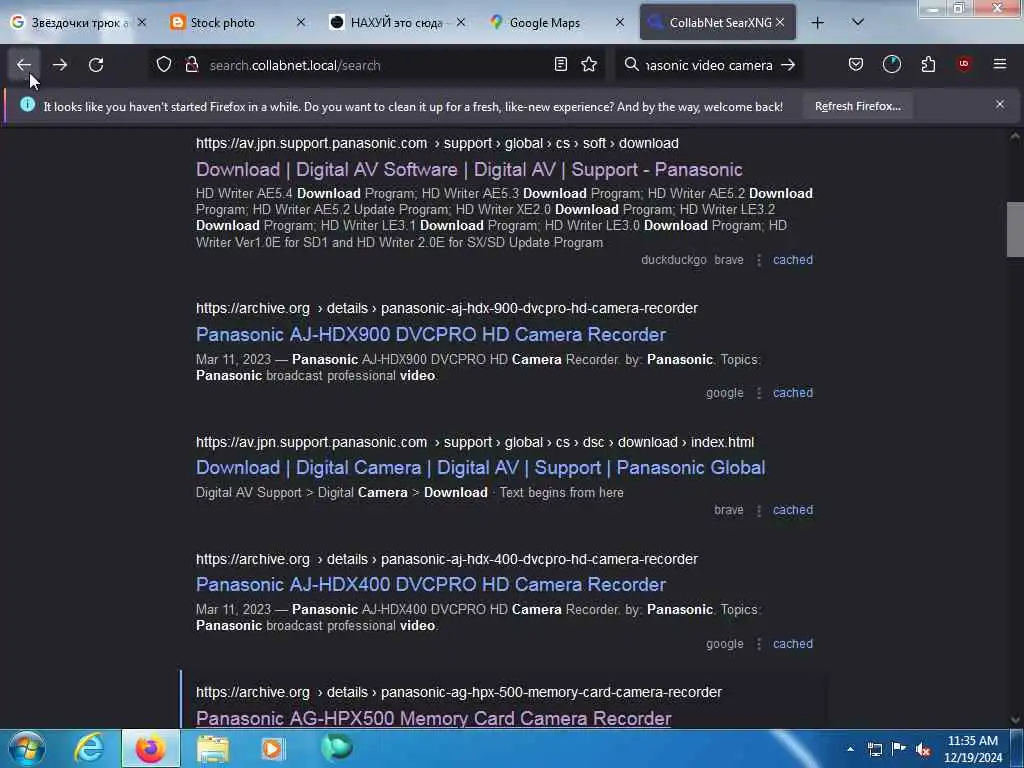
Task: Expand more options dots for Digital Camera result
Action: (x=758, y=510)
